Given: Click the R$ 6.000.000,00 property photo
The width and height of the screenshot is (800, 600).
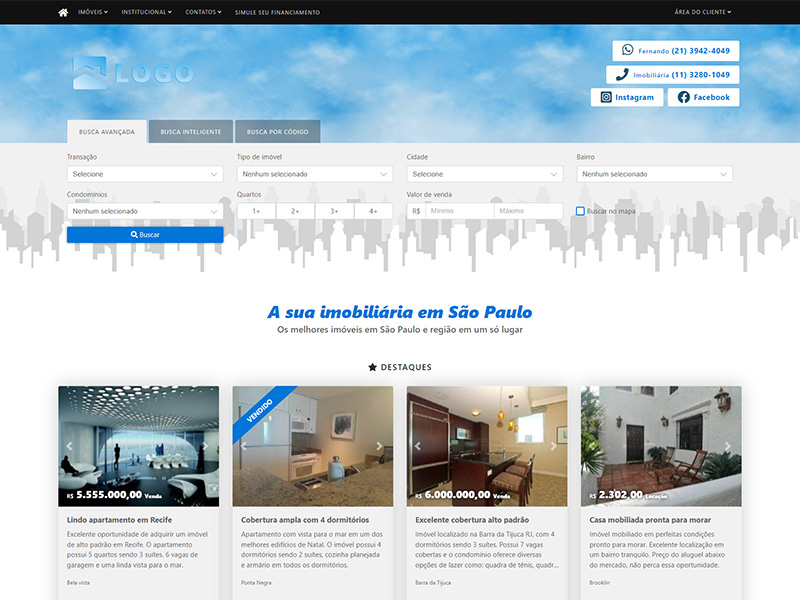Looking at the screenshot, I should coord(487,446).
